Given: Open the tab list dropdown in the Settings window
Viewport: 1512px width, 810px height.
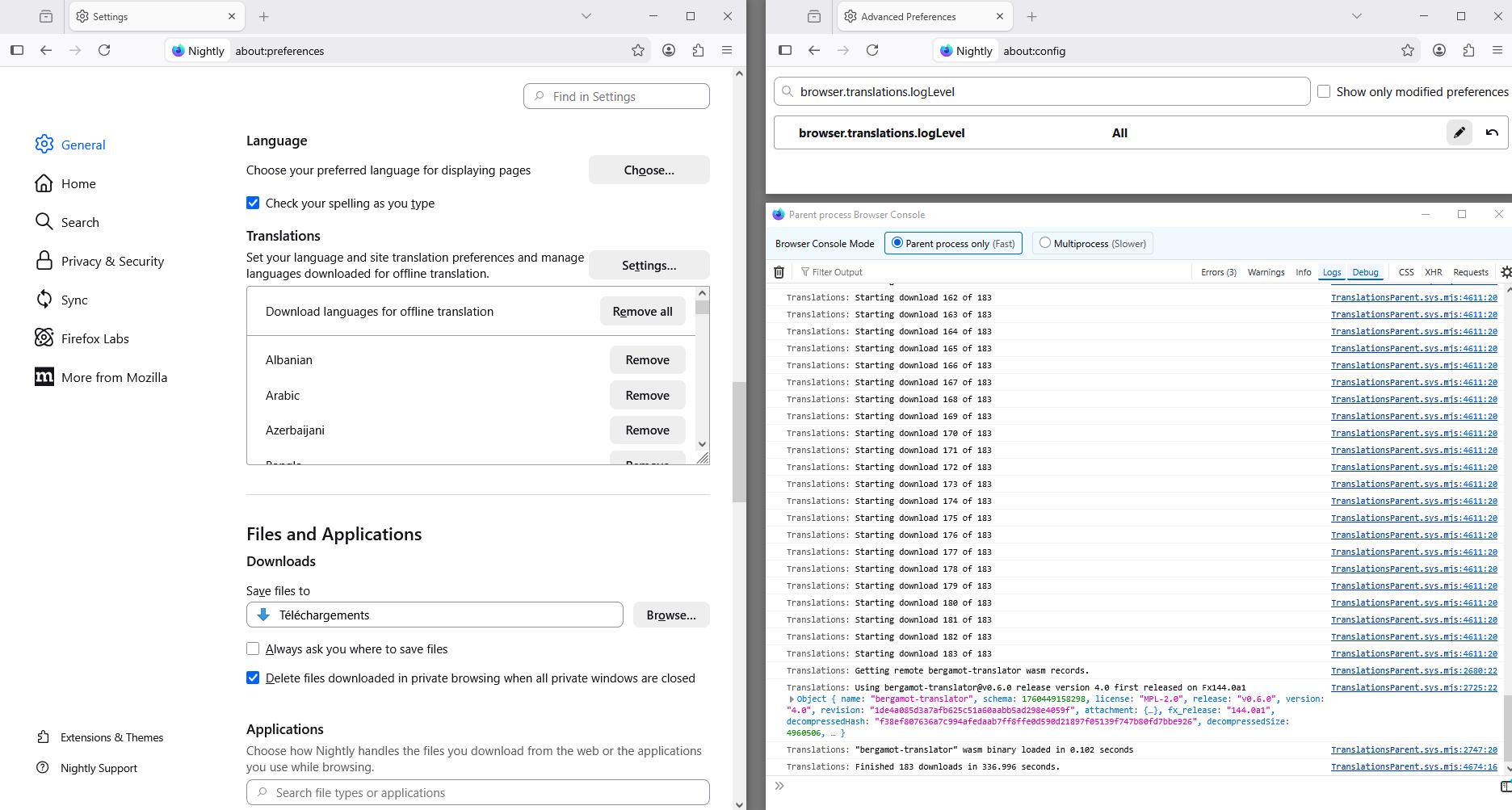Looking at the screenshot, I should (x=586, y=16).
